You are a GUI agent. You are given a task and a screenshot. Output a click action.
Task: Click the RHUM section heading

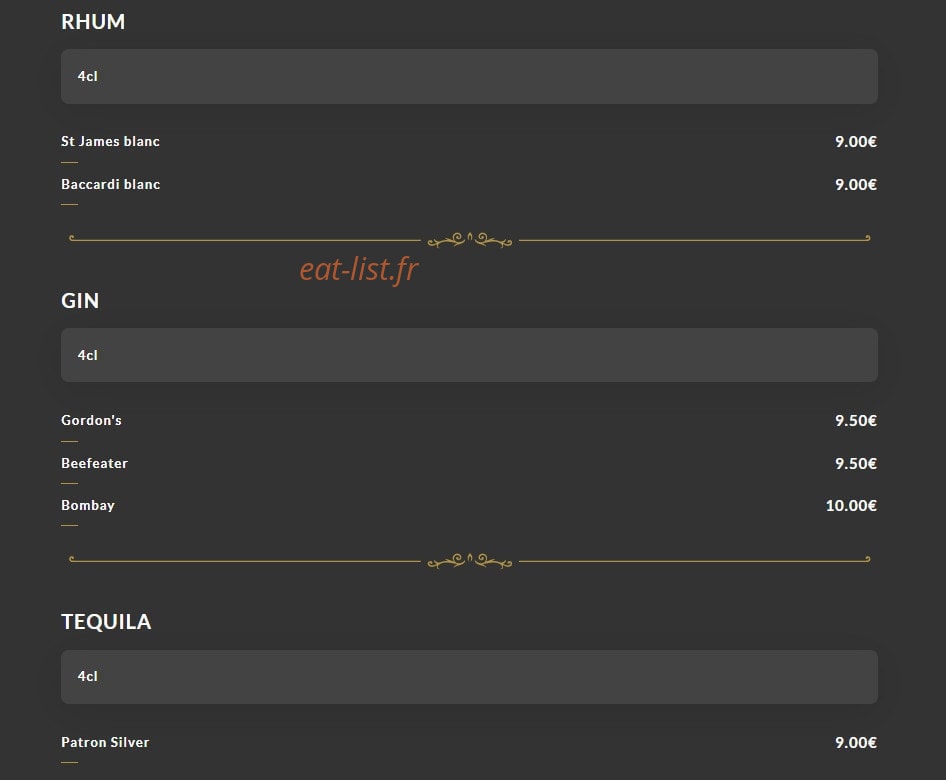[93, 22]
